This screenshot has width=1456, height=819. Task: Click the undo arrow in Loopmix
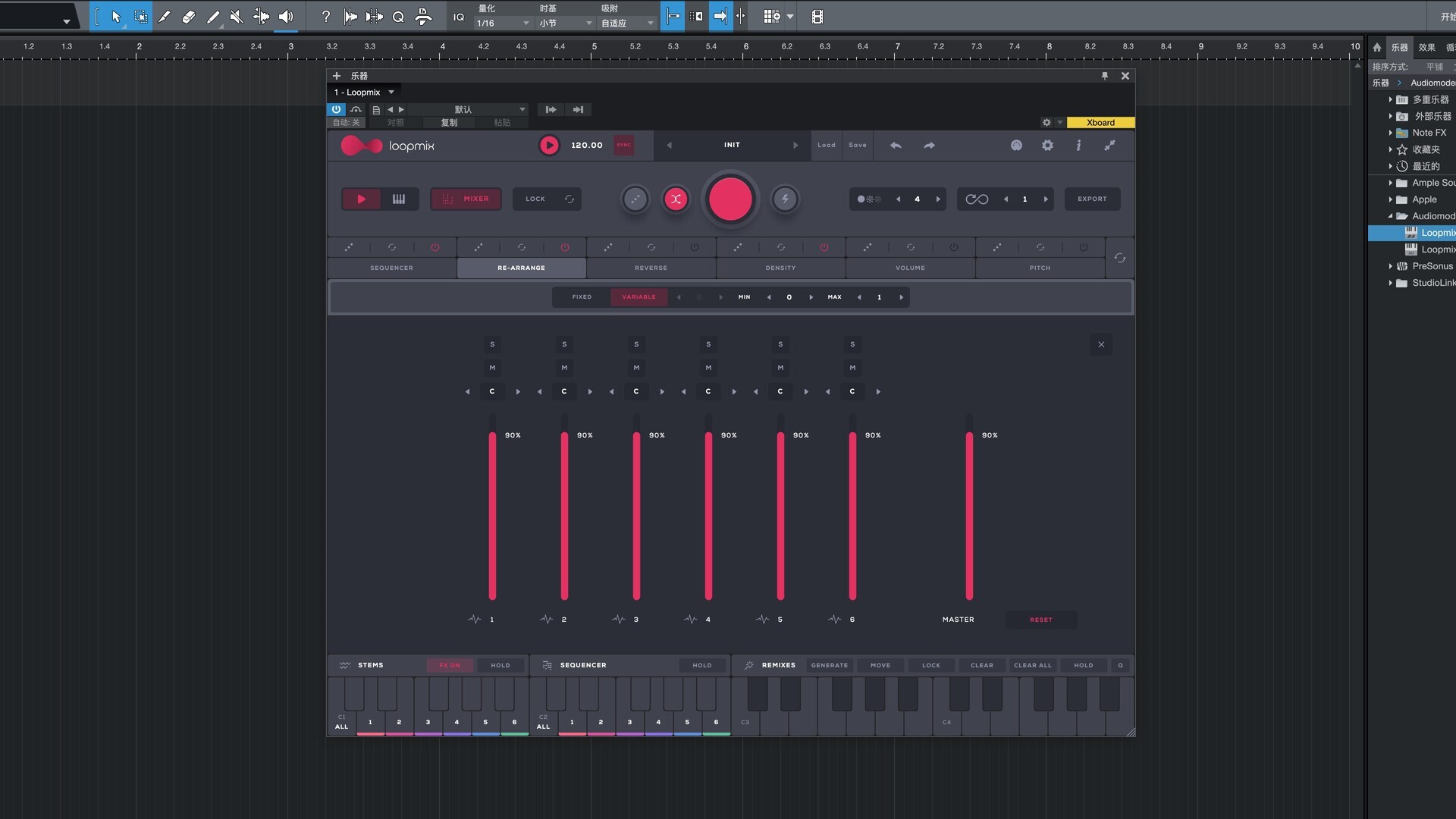tap(896, 145)
